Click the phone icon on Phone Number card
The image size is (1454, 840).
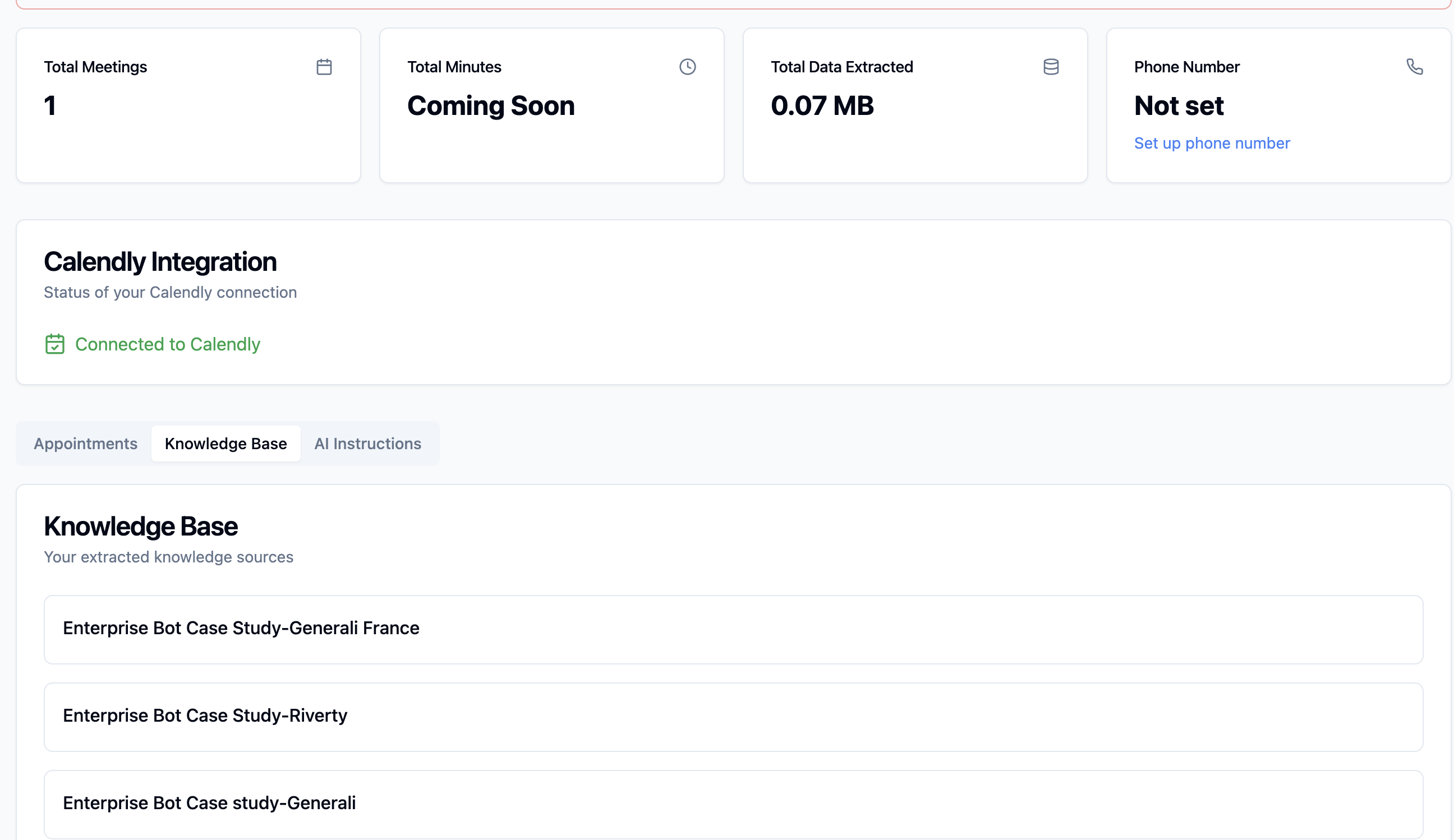(x=1414, y=67)
